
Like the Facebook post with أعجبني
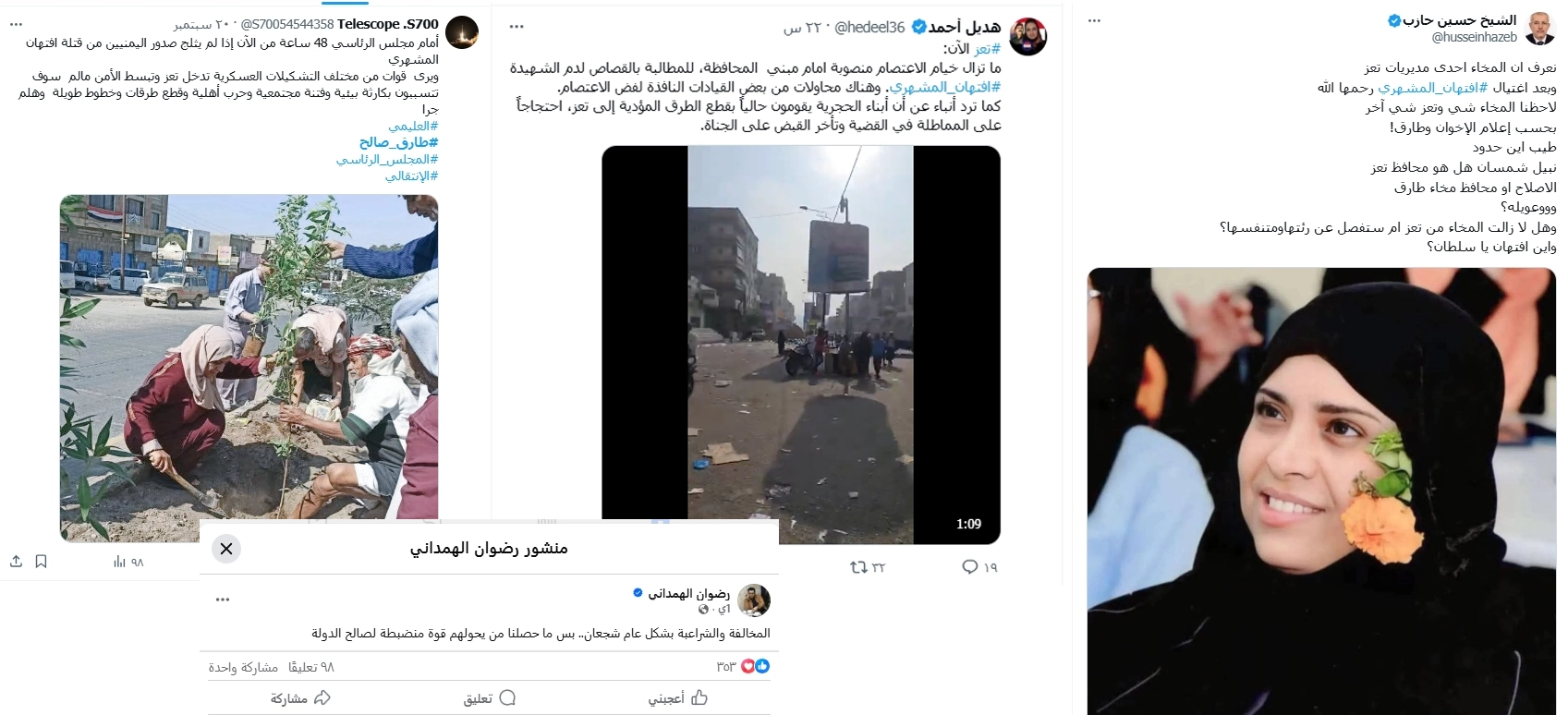coord(678,698)
